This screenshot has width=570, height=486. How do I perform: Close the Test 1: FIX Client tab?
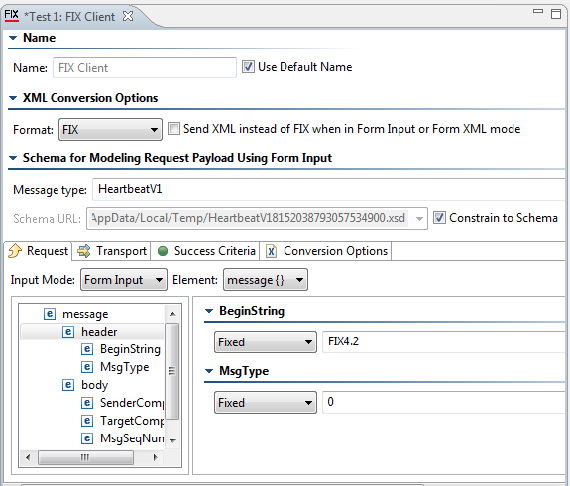coord(128,16)
